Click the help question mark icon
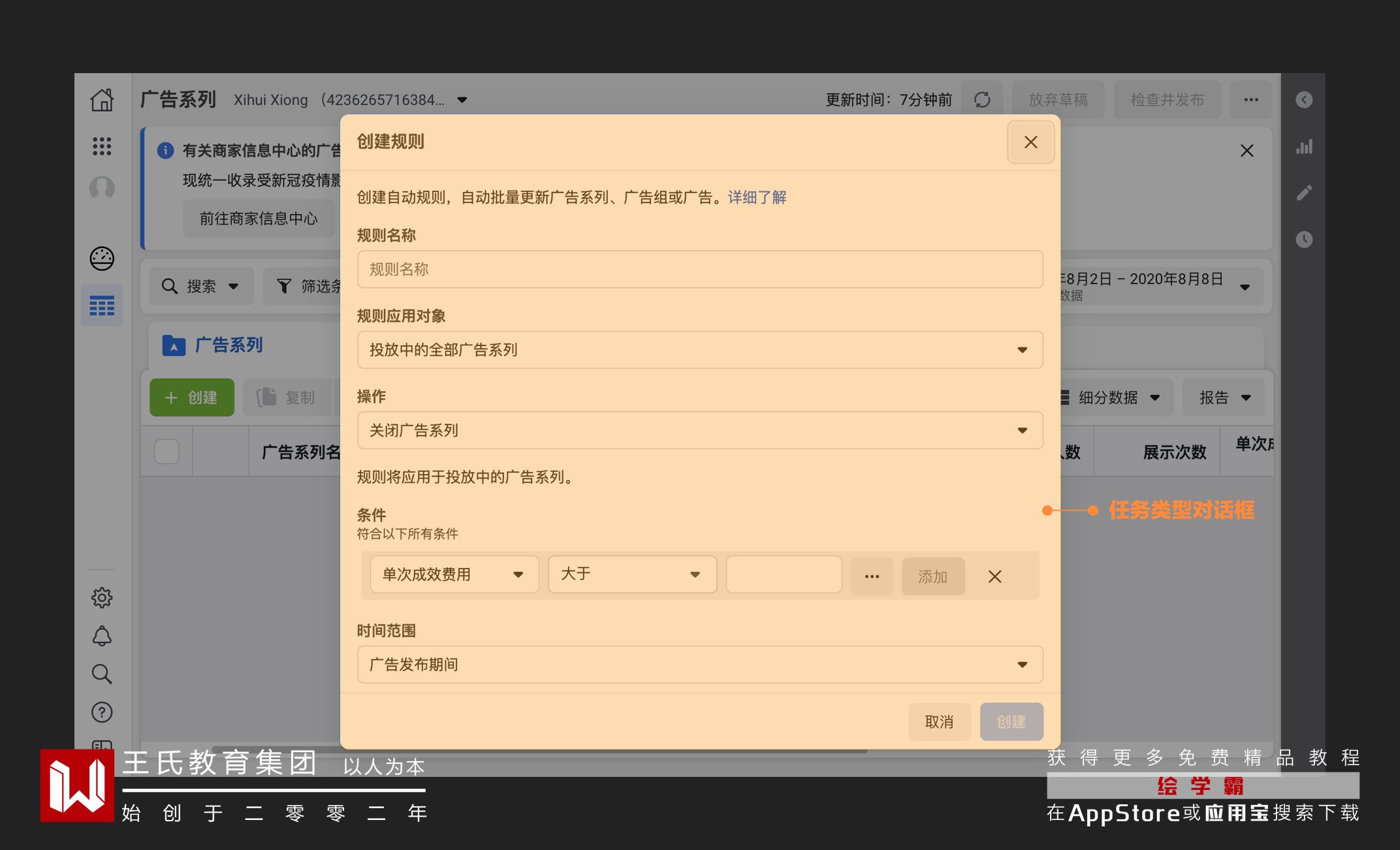The width and height of the screenshot is (1400, 850). 102,712
